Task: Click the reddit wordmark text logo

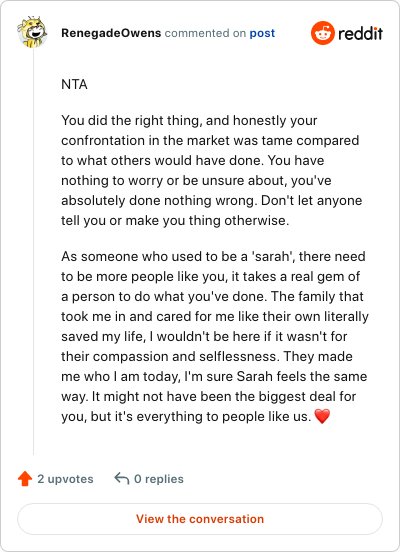Action: coord(360,34)
